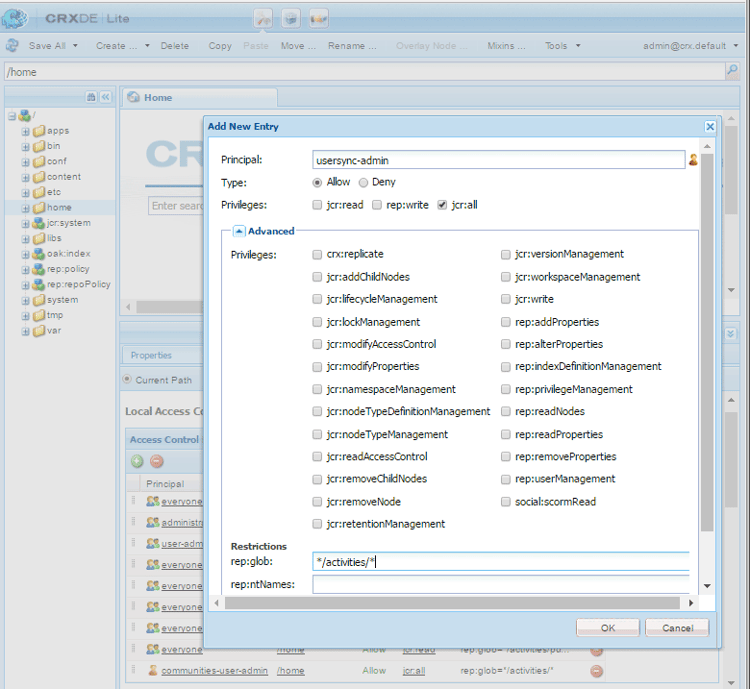Image resolution: width=750 pixels, height=689 pixels.
Task: Switch to the Properties tab
Action: (x=151, y=355)
